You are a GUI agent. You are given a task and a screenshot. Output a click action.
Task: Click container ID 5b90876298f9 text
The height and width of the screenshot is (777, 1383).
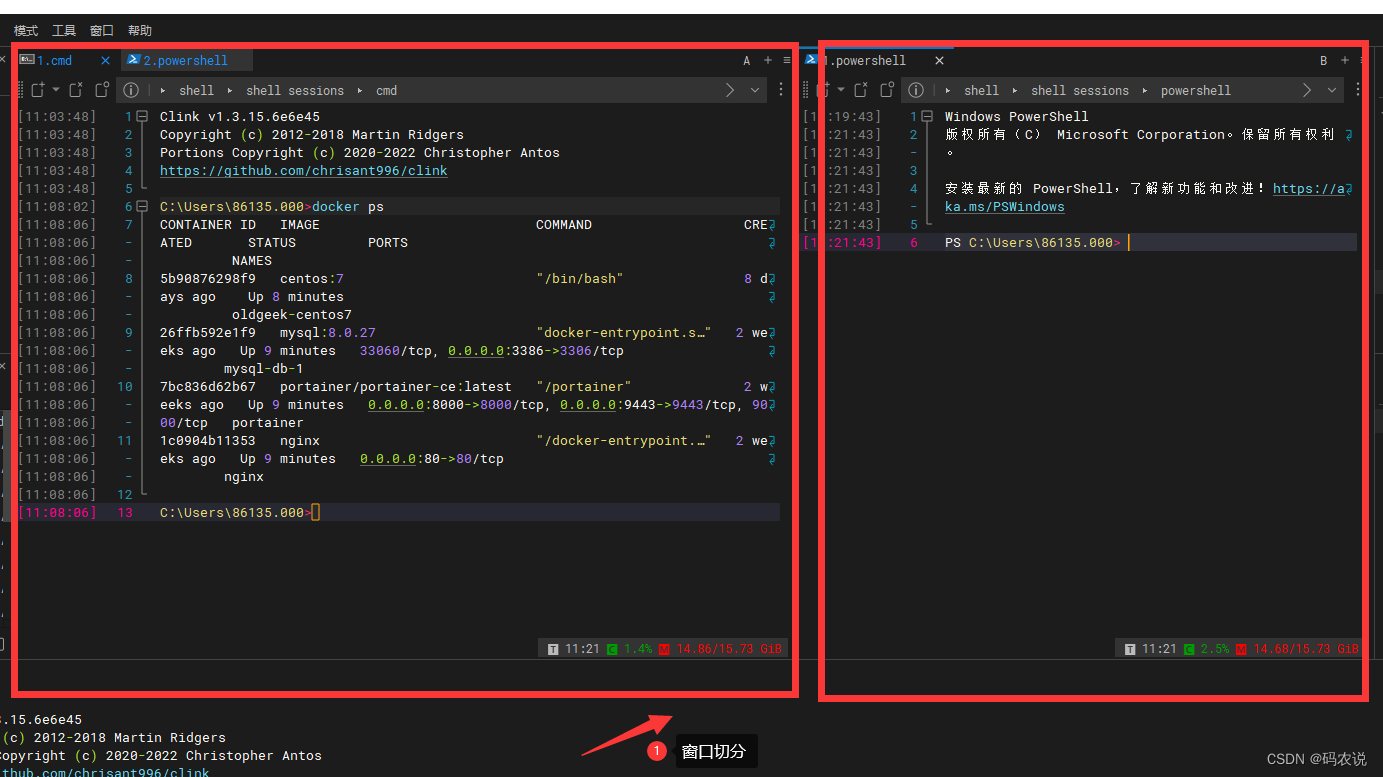coord(208,279)
